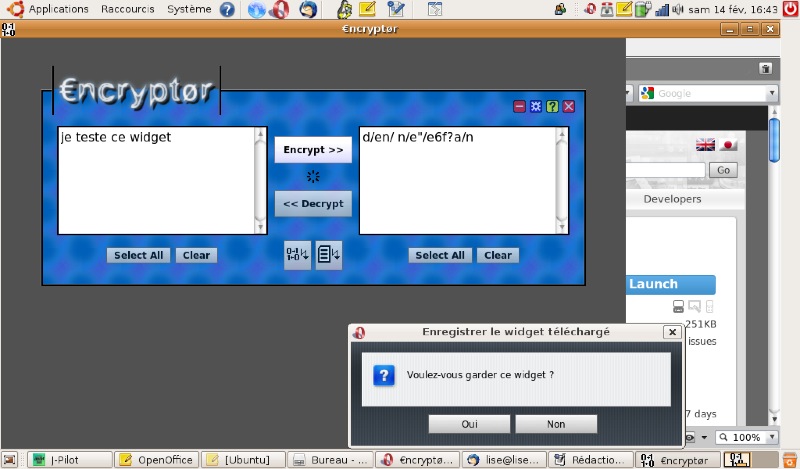Viewport: 800px width, 469px height.
Task: Expand the 100% zoom level dropdown
Action: (771, 438)
